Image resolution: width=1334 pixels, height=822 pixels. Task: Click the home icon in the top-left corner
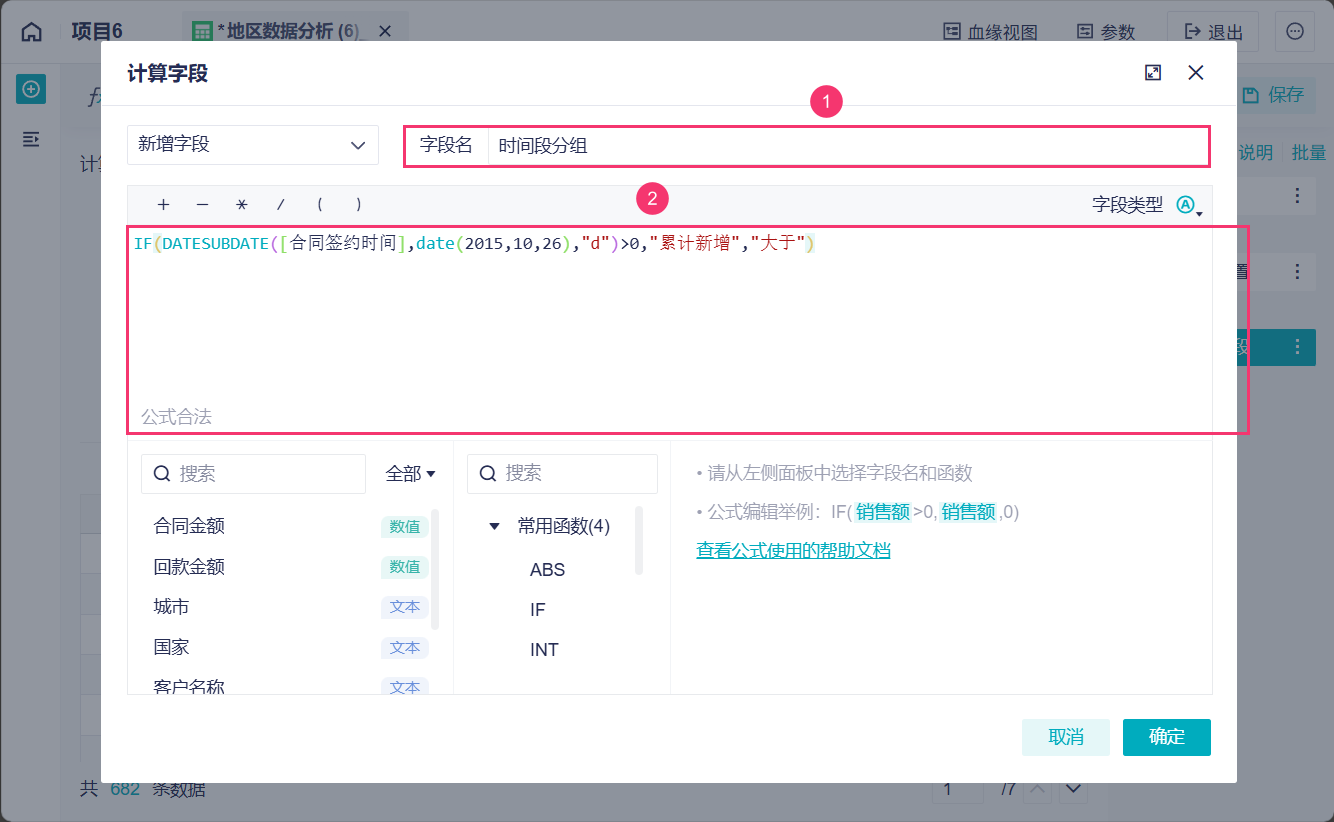(30, 30)
